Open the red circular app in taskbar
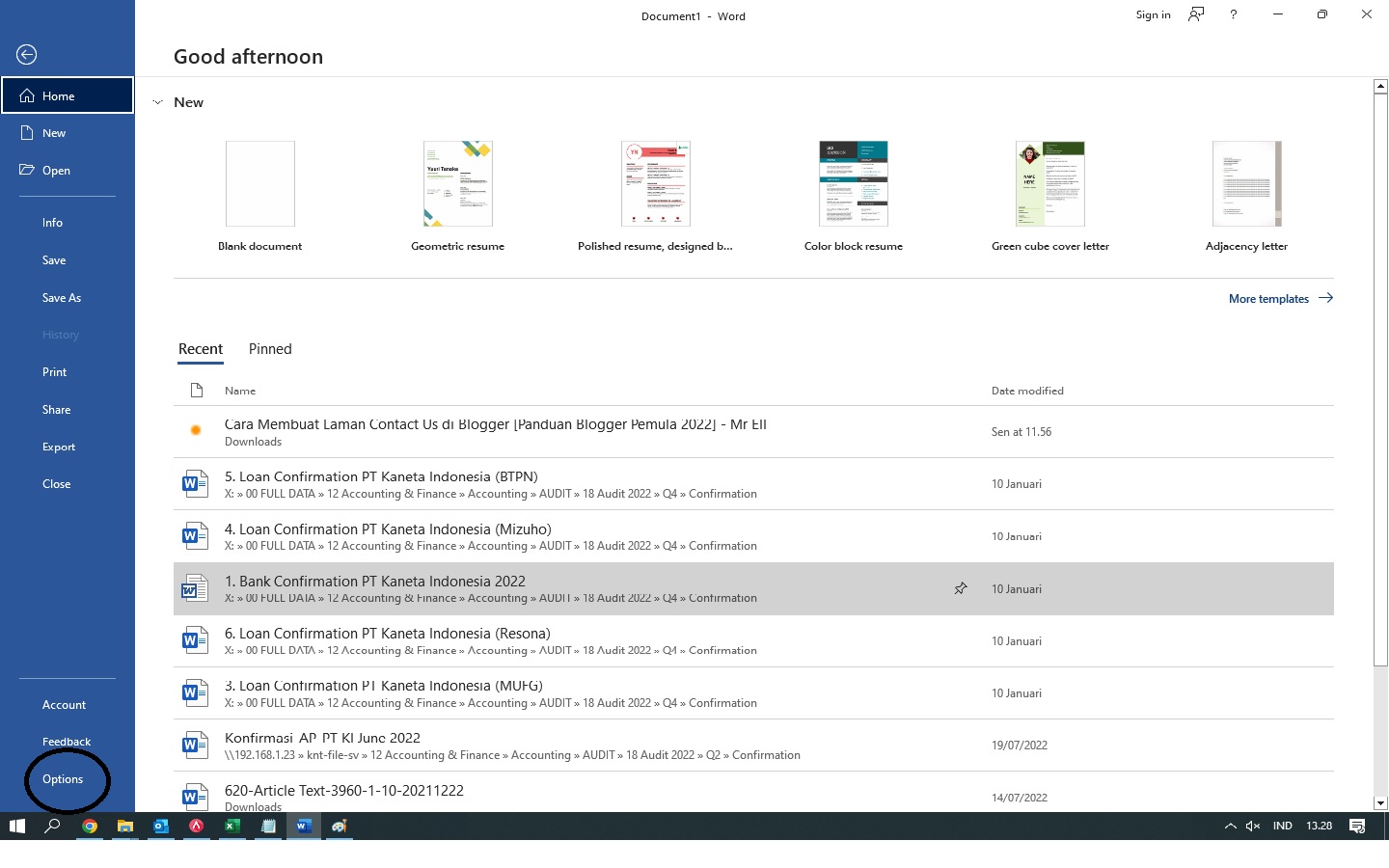Viewport: 1389px width, 868px height. pyautogui.click(x=197, y=826)
